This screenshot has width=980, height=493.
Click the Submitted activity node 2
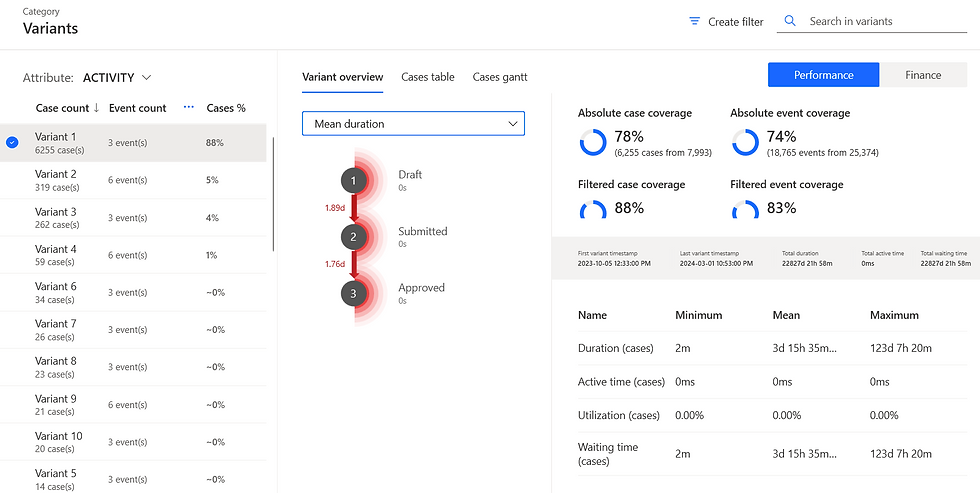coord(353,237)
